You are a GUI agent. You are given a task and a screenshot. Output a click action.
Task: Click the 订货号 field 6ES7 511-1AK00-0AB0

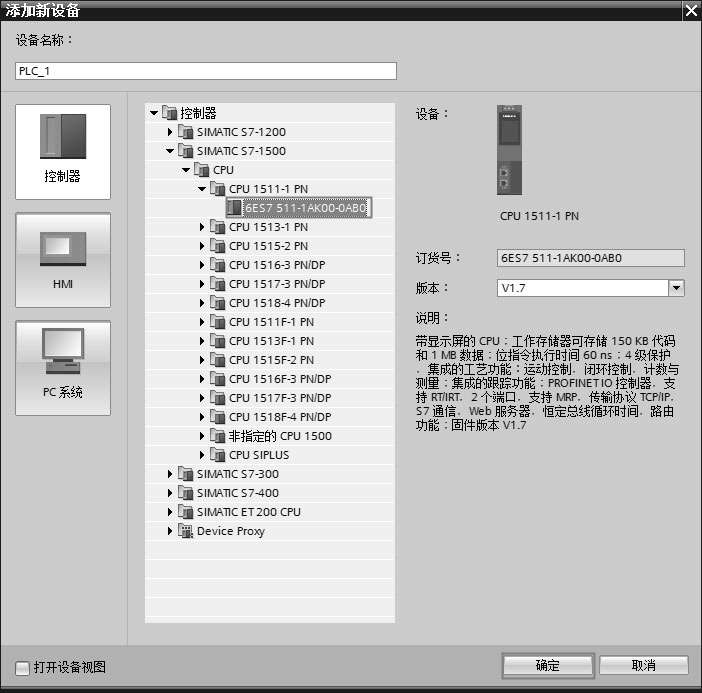point(591,258)
